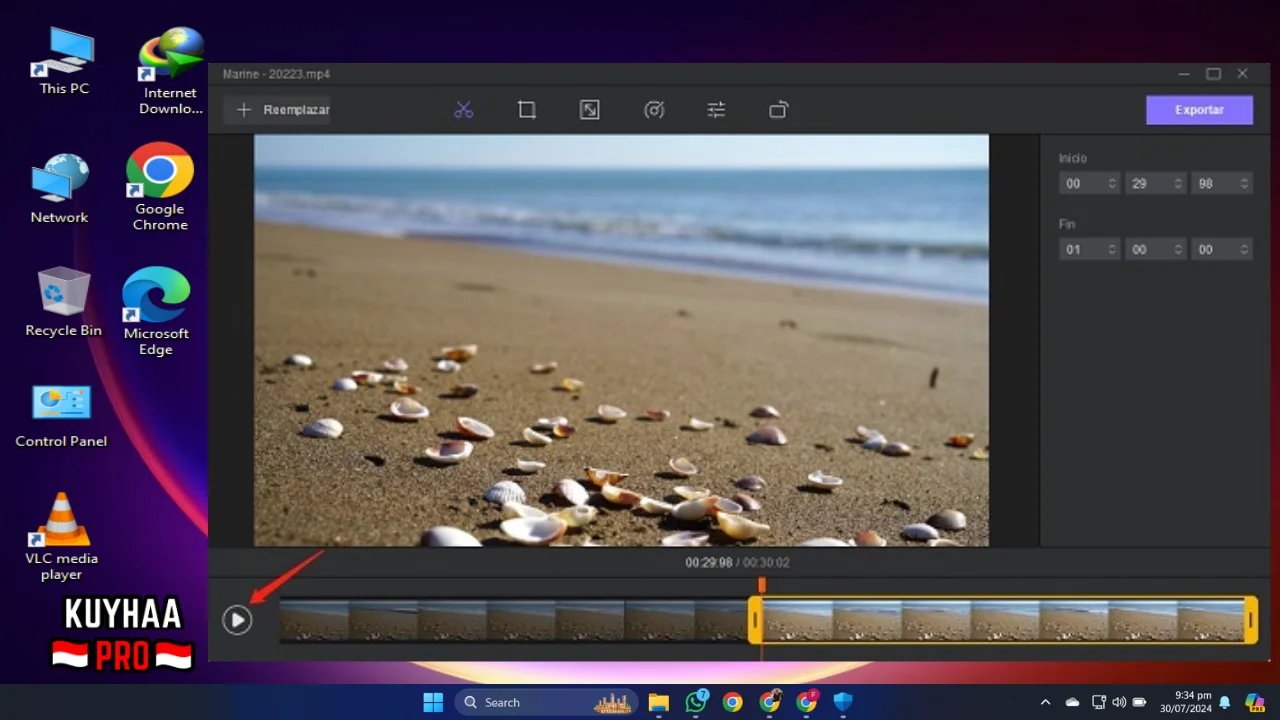This screenshot has height=720, width=1280.
Task: Adjust the Fin minutes stepper arrows
Action: tap(1178, 250)
